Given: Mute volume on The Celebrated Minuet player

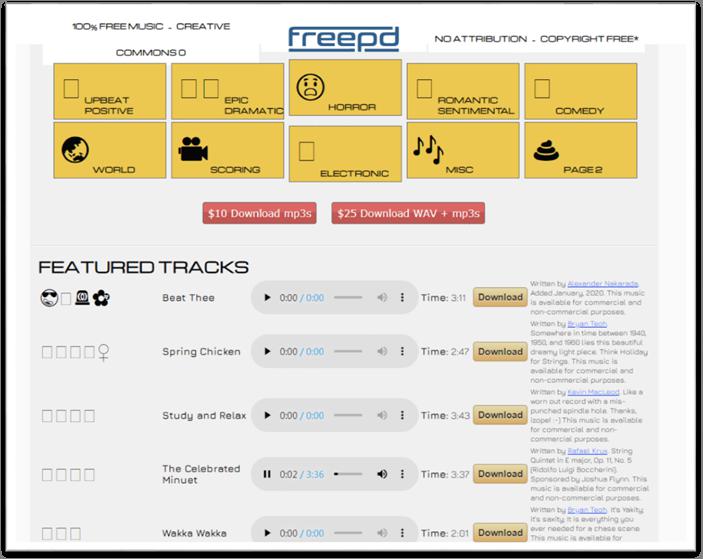Looking at the screenshot, I should click(382, 474).
